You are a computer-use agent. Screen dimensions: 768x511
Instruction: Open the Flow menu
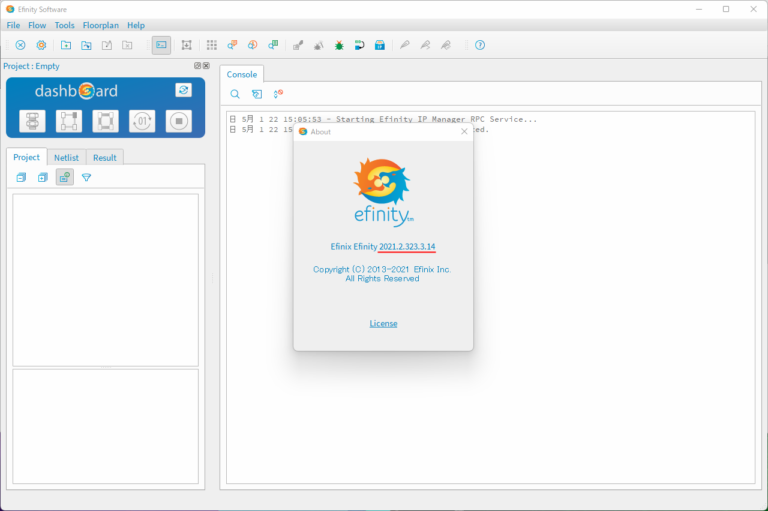pyautogui.click(x=37, y=25)
